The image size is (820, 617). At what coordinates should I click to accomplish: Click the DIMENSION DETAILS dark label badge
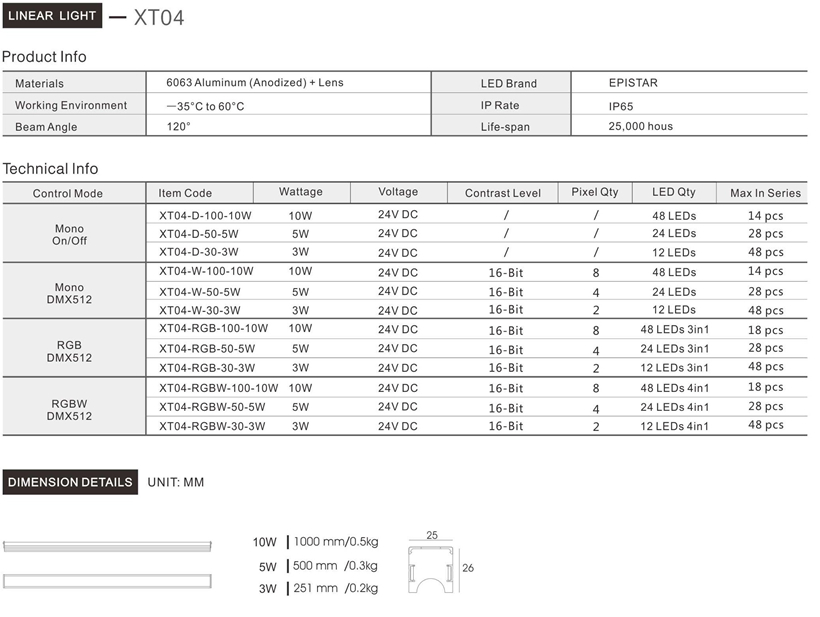point(70,482)
